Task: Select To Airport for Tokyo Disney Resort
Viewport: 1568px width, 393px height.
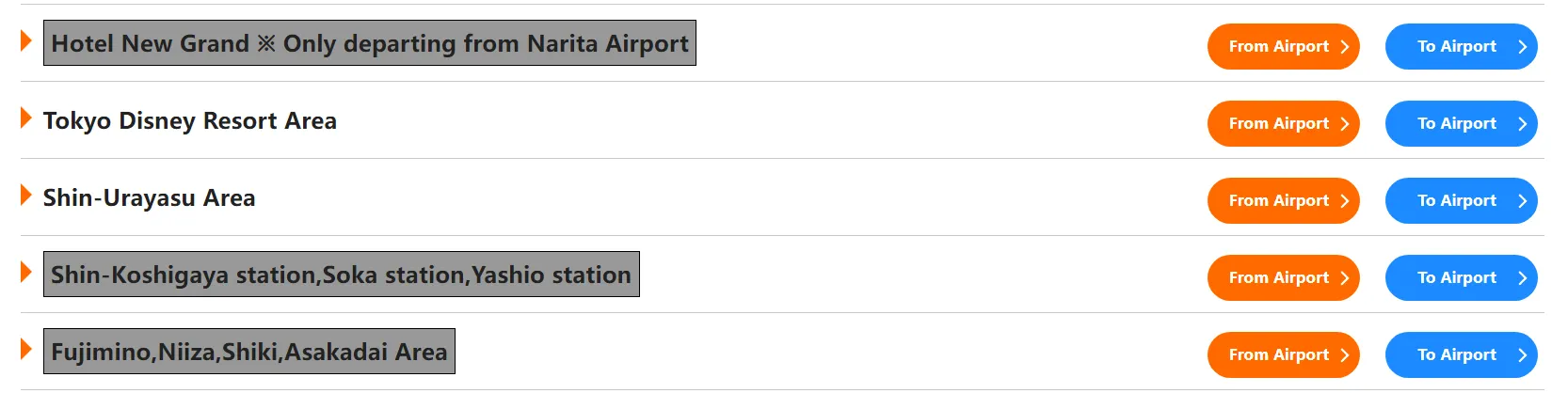Action: (1461, 124)
